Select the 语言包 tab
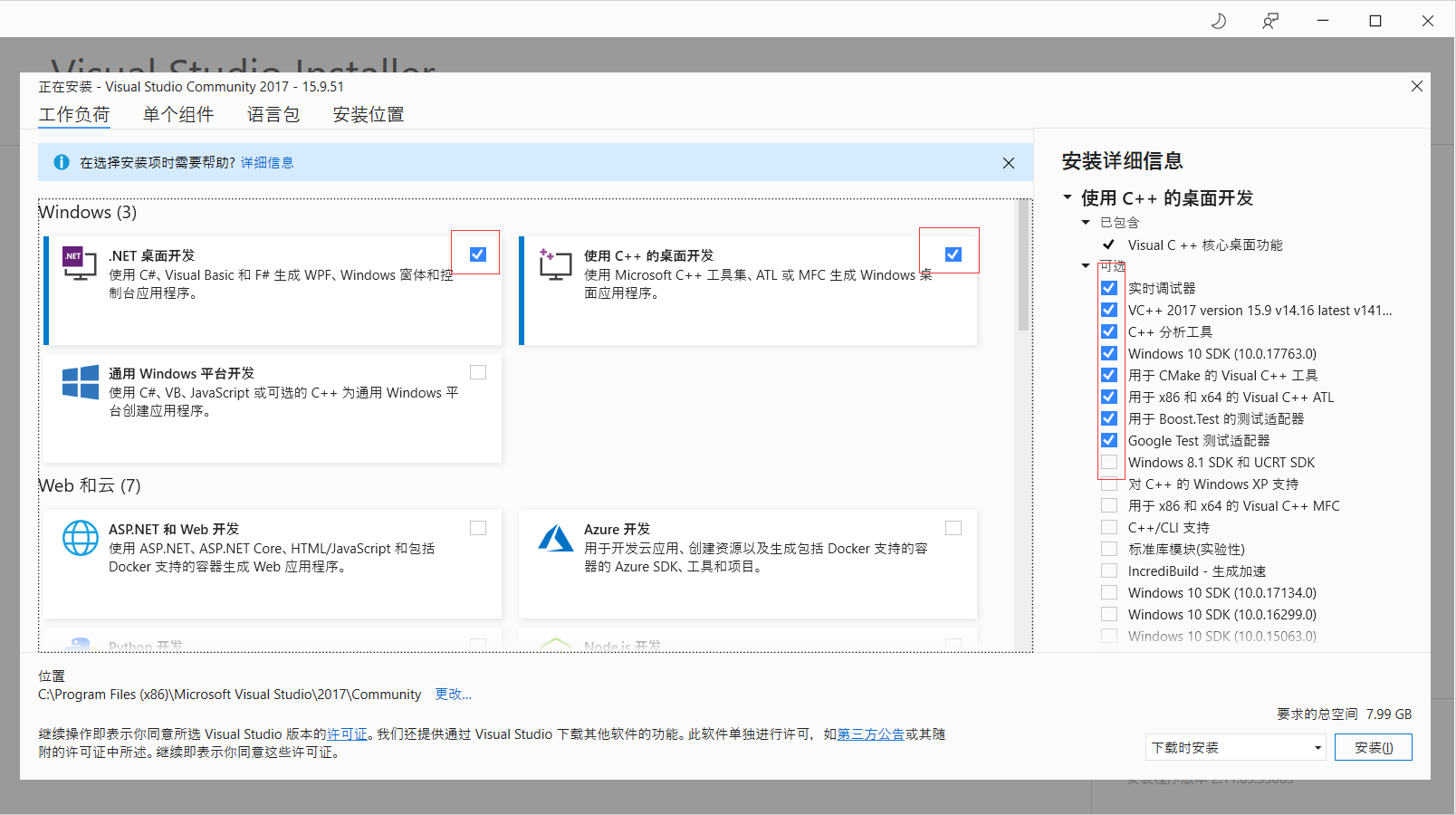 (273, 114)
